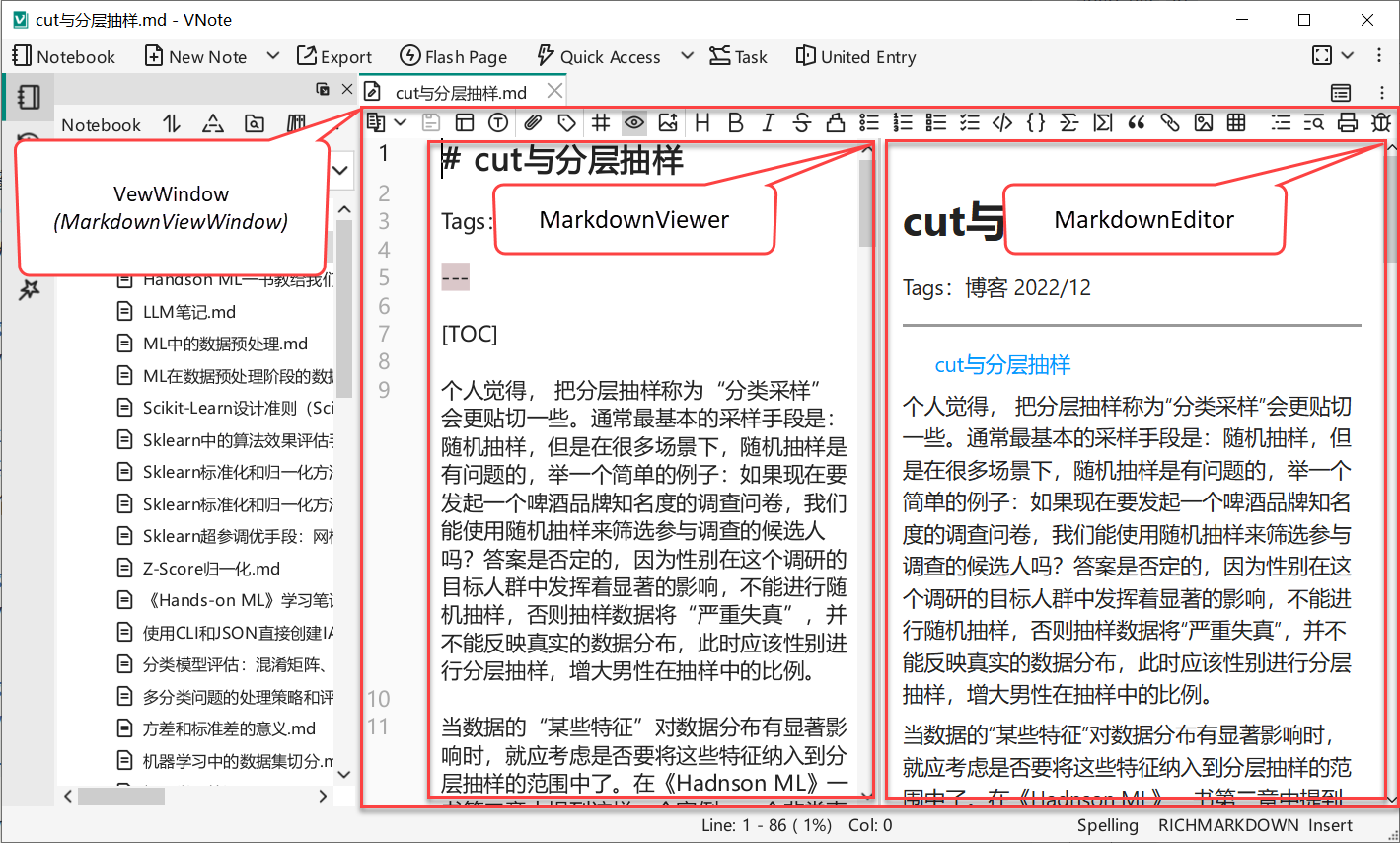The height and width of the screenshot is (843, 1400).
Task: Open United Entry
Action: 855,56
